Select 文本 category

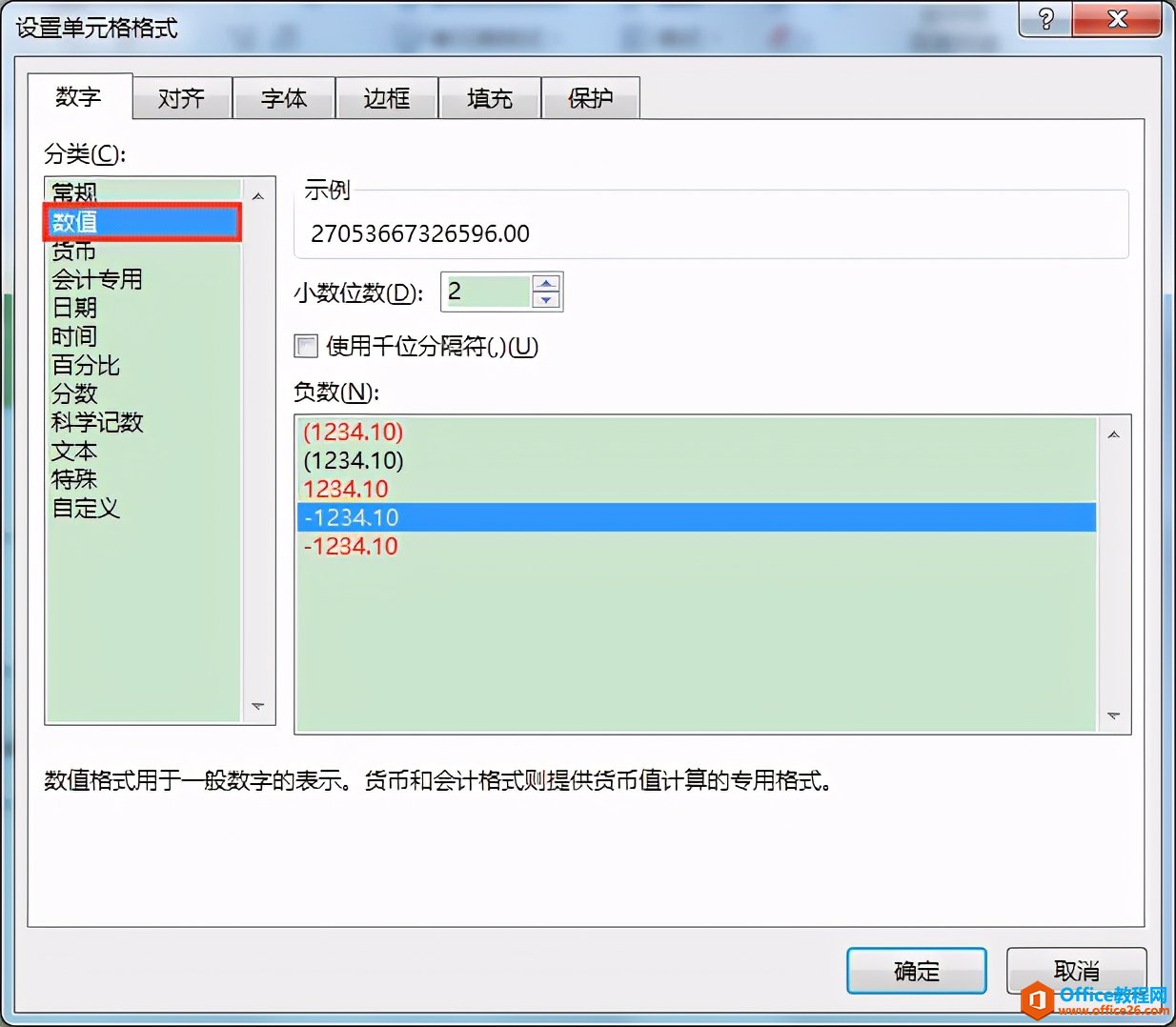coord(143,451)
